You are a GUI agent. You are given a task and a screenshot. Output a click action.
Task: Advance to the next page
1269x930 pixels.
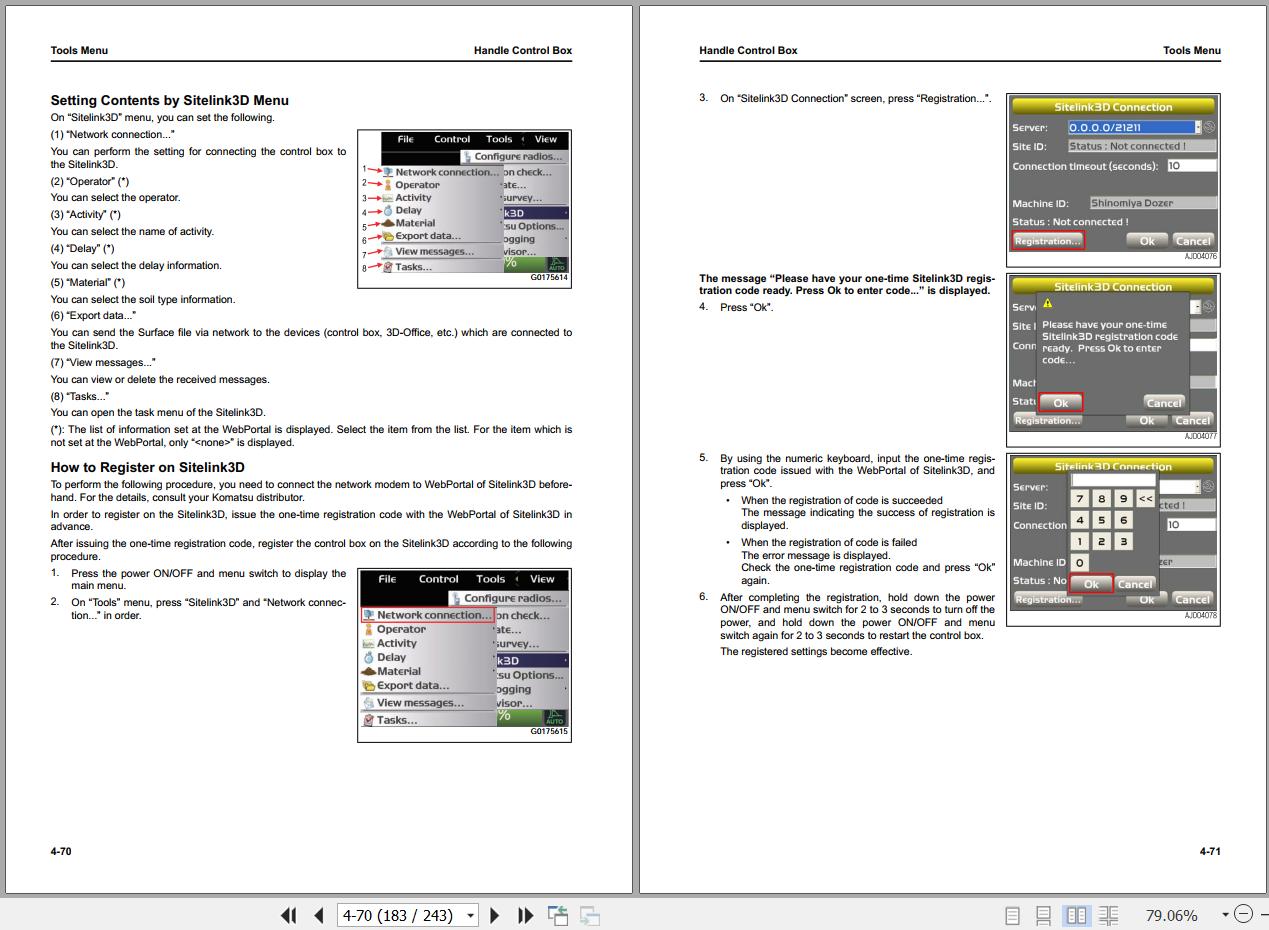click(495, 915)
